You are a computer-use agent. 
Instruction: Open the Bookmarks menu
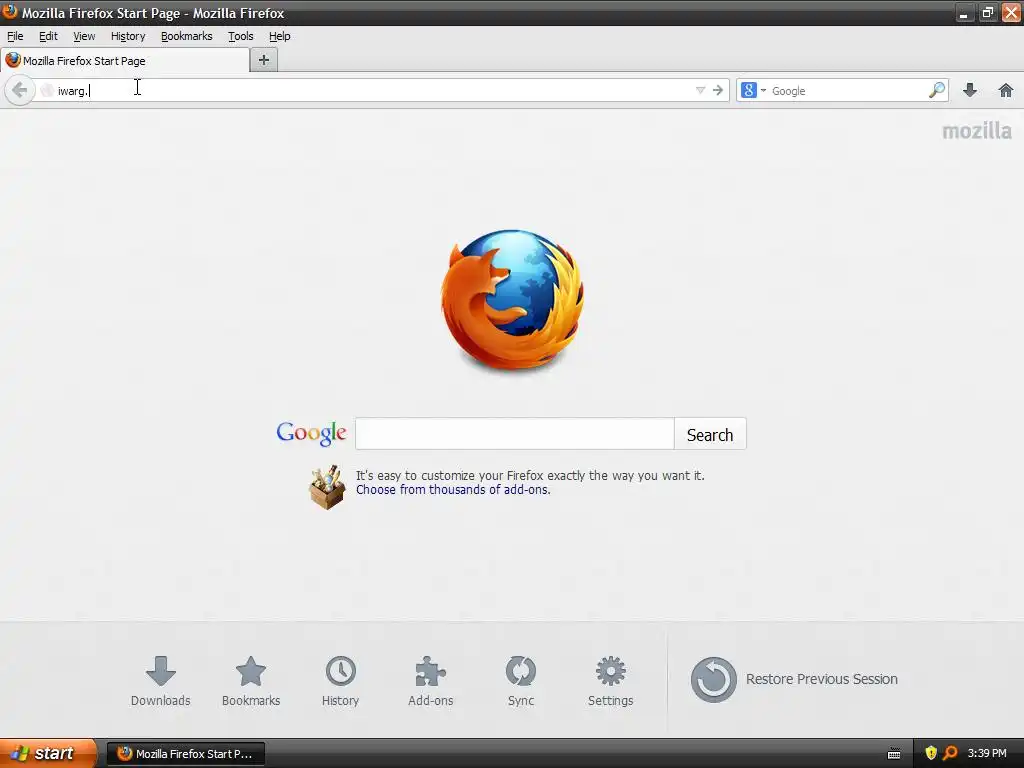tap(187, 36)
